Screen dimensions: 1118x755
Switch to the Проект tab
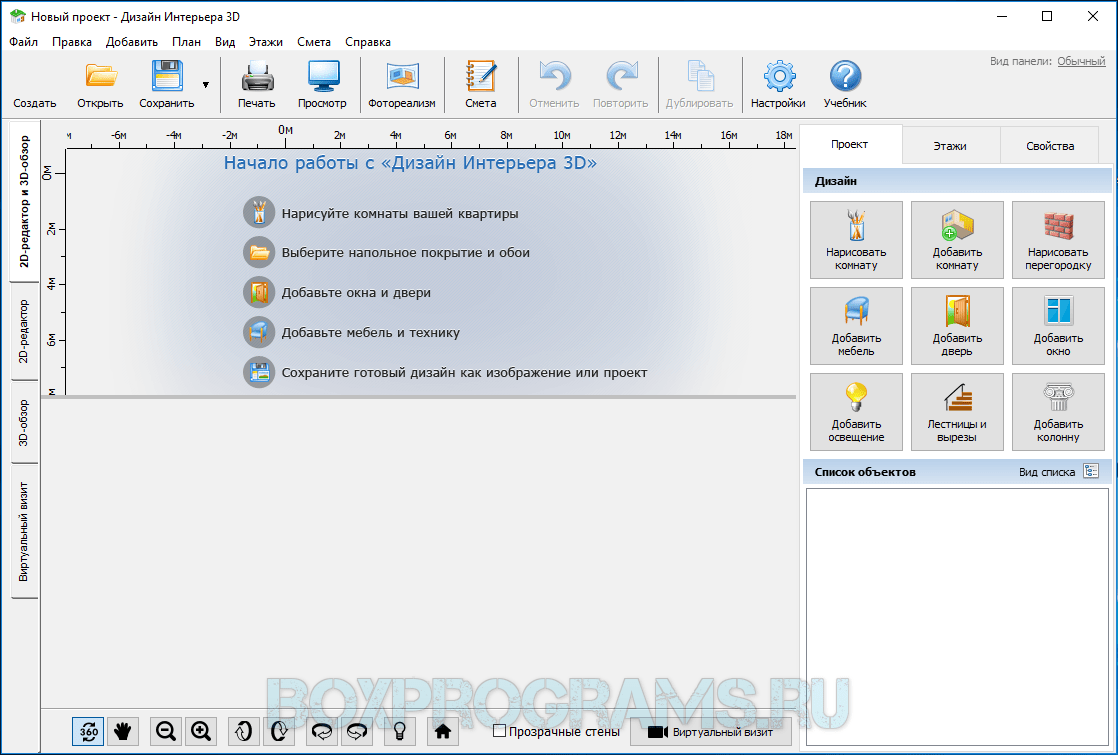point(849,145)
